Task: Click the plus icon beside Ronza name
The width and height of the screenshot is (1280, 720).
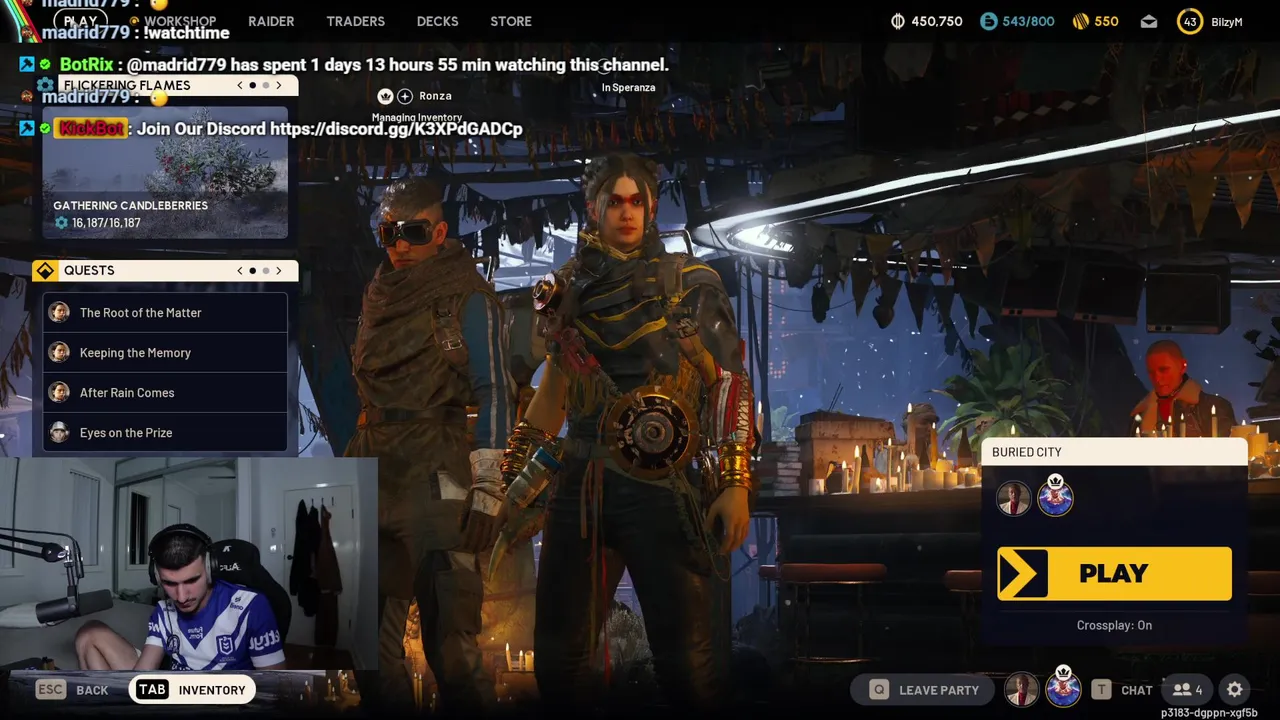Action: coord(405,96)
